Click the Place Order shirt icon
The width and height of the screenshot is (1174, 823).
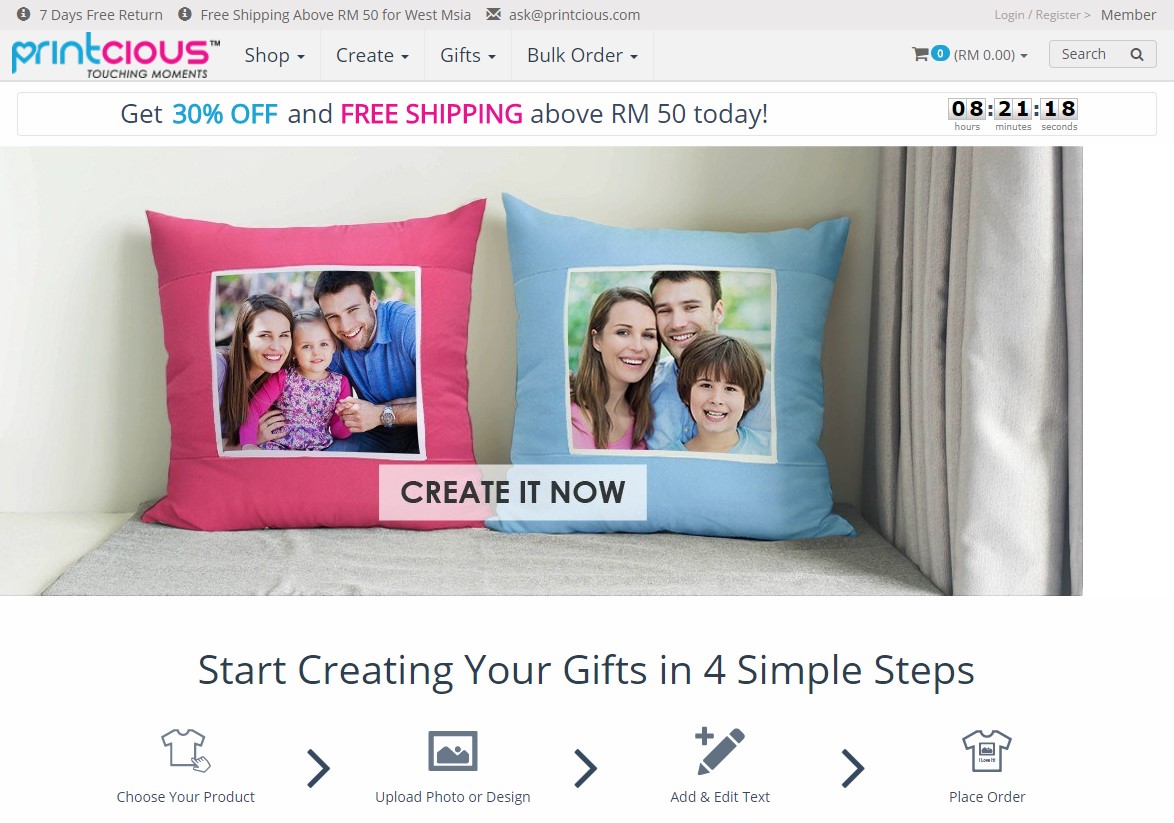point(986,750)
